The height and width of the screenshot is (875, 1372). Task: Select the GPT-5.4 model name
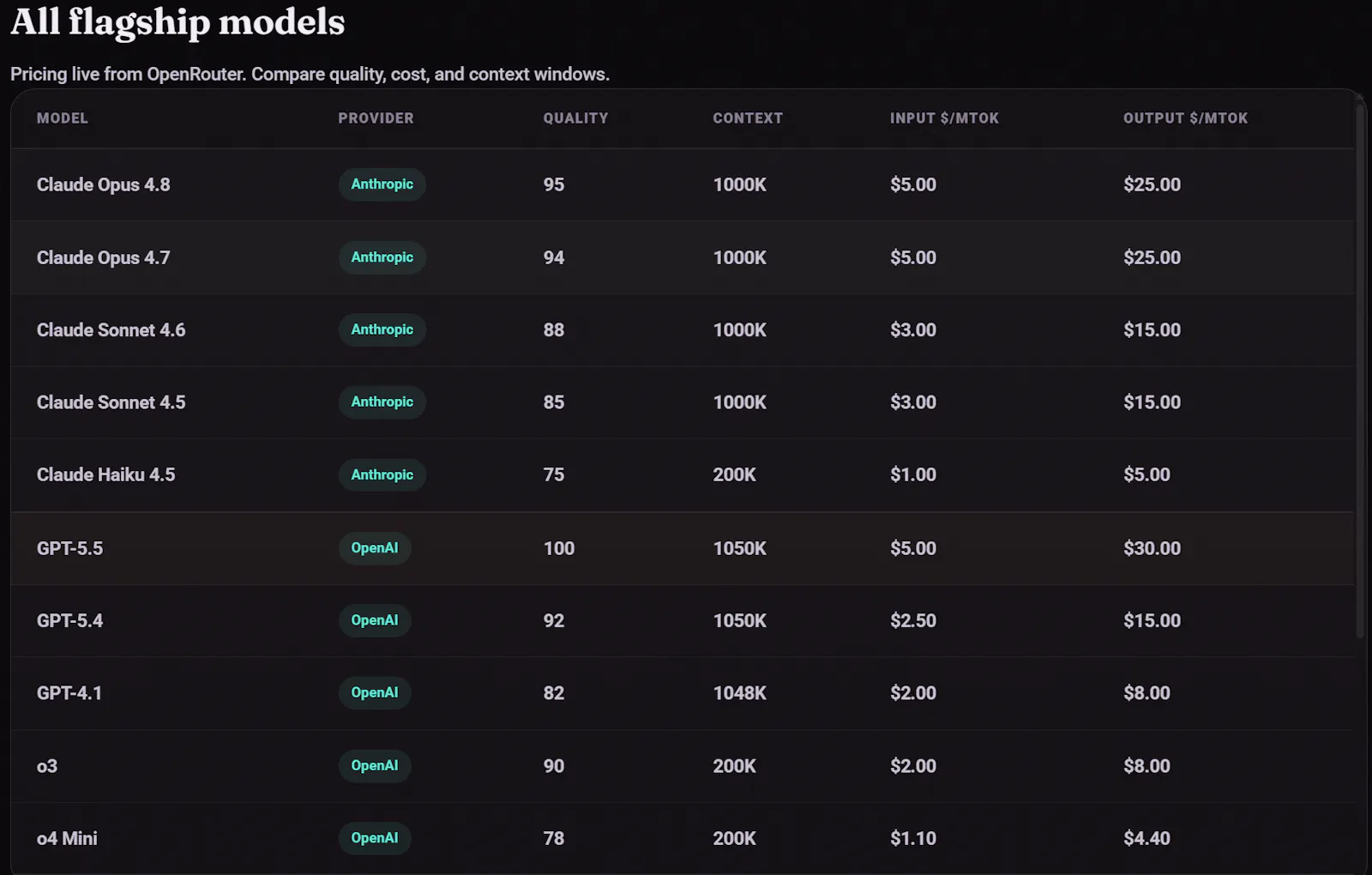(69, 620)
